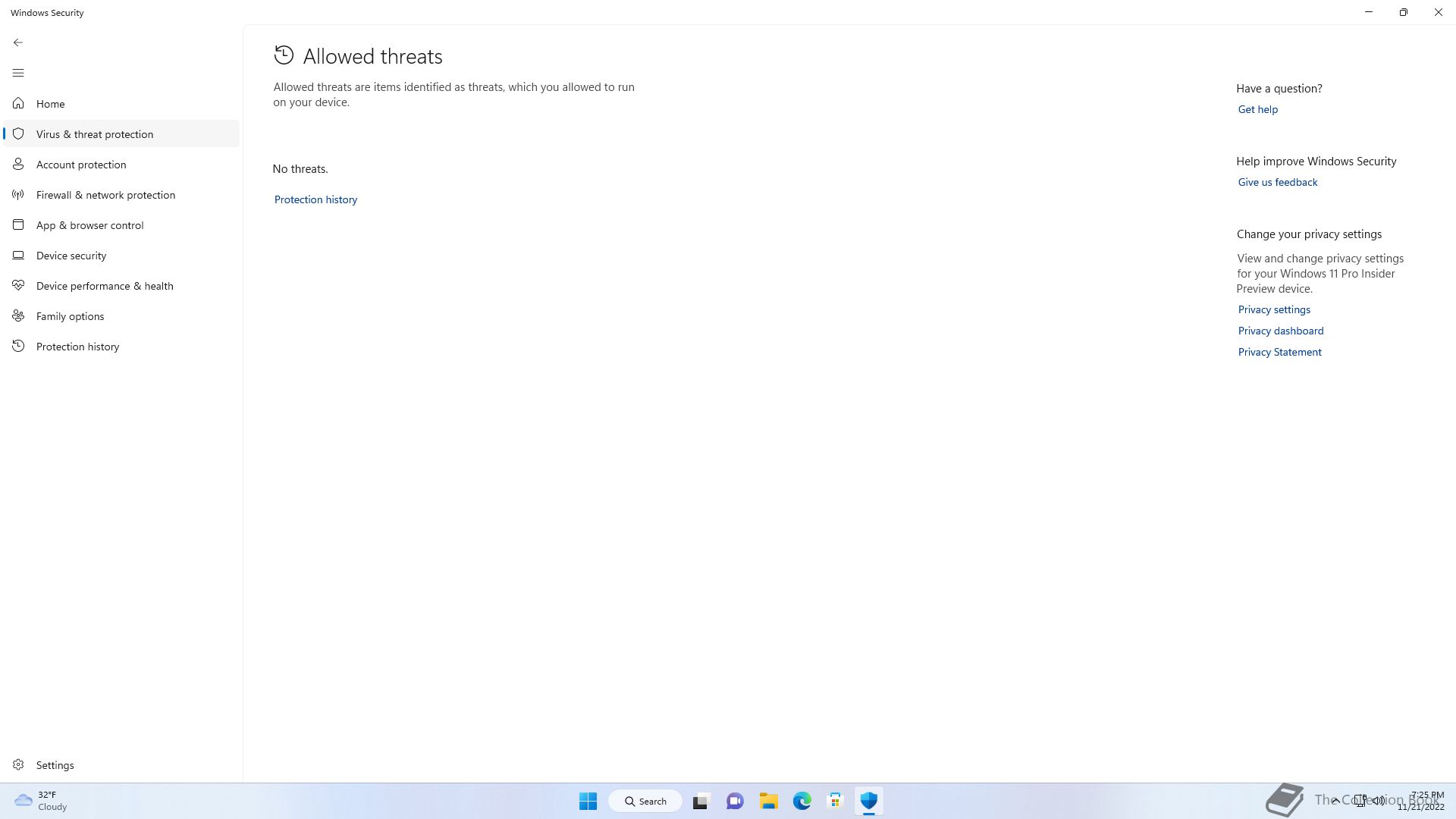
Task: Click the Account protection person icon
Action: [x=18, y=164]
